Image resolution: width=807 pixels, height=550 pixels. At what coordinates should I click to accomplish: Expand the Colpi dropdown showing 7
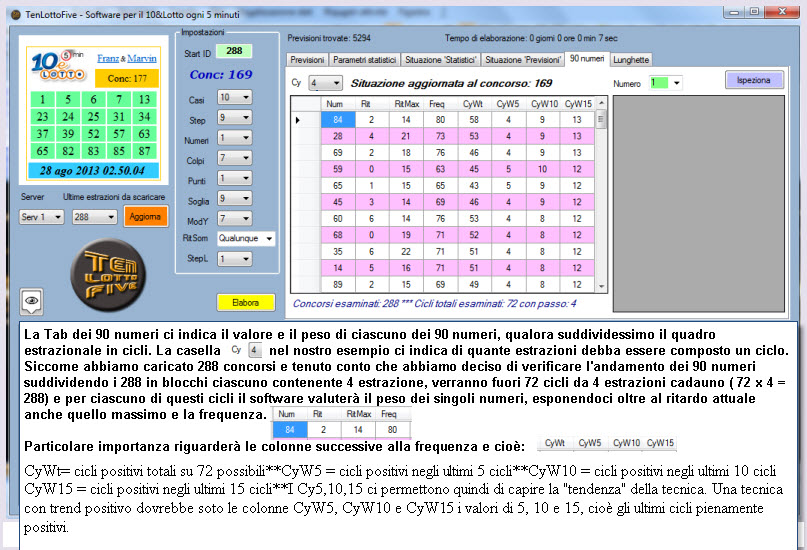point(235,158)
